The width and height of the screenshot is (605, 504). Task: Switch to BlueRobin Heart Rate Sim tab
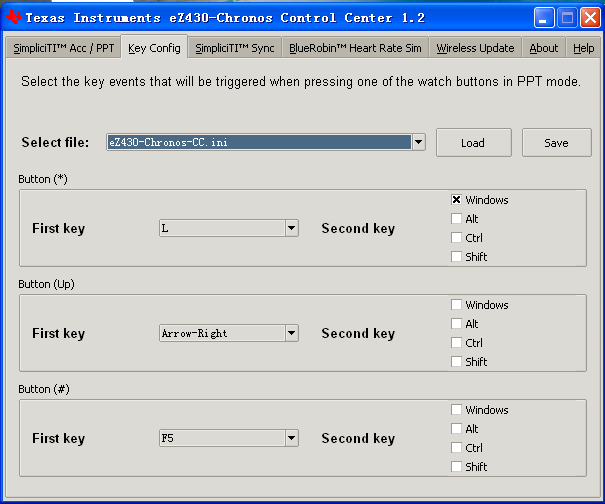click(x=355, y=48)
